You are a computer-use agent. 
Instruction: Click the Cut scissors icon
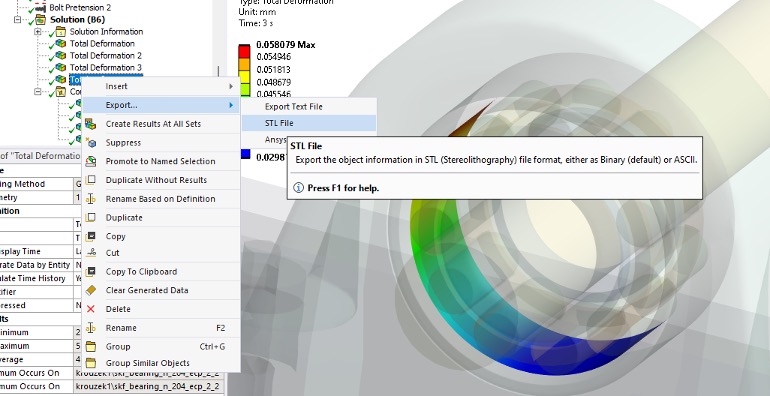click(91, 253)
